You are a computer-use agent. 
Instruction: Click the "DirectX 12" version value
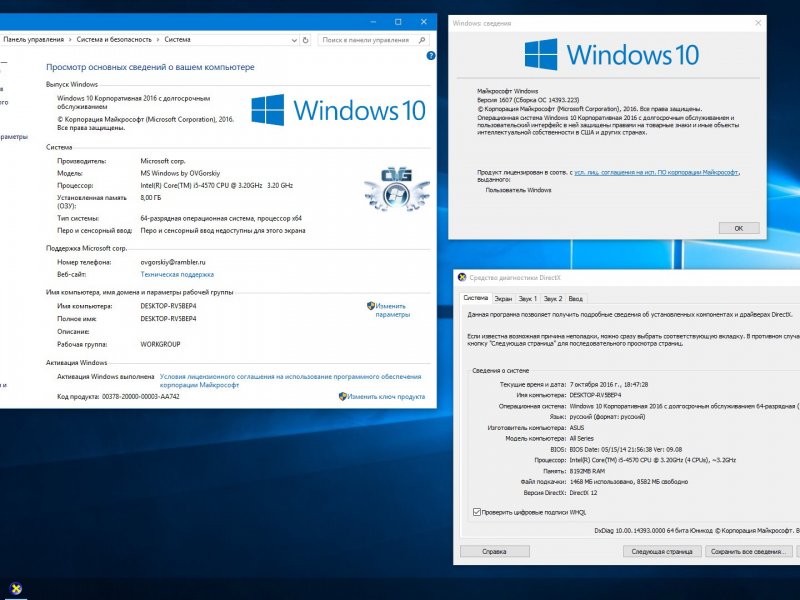(x=583, y=493)
